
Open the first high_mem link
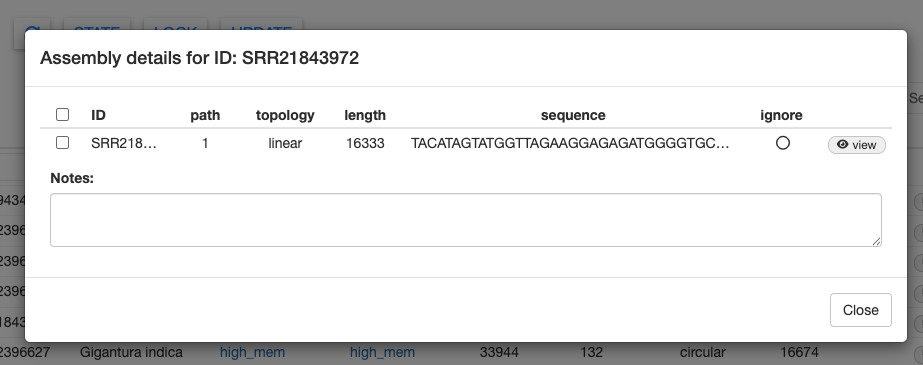(x=253, y=353)
